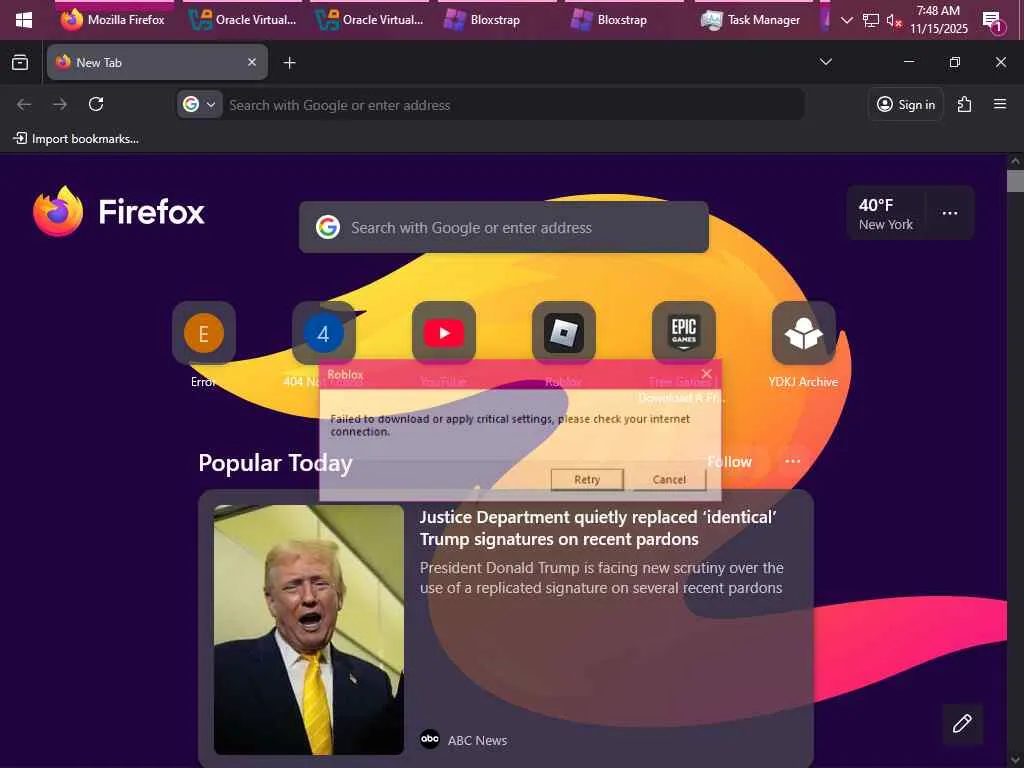This screenshot has width=1024, height=768.
Task: Click the ABC News source logo
Action: pyautogui.click(x=430, y=739)
